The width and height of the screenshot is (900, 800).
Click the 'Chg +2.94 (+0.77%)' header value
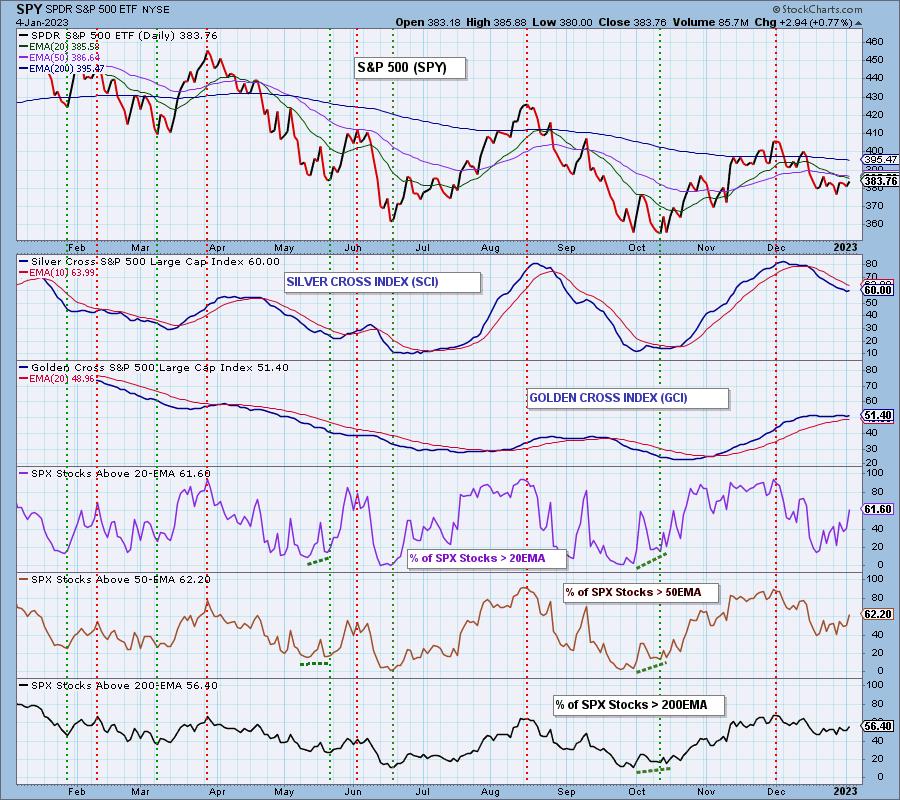point(804,23)
